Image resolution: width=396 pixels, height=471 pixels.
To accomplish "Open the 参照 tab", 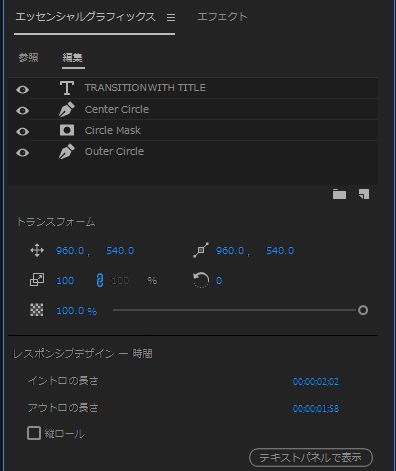I will (x=28, y=58).
